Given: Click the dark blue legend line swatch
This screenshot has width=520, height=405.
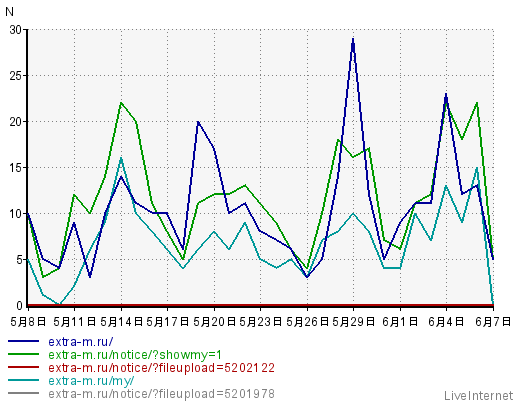Looking at the screenshot, I should 24,341.
